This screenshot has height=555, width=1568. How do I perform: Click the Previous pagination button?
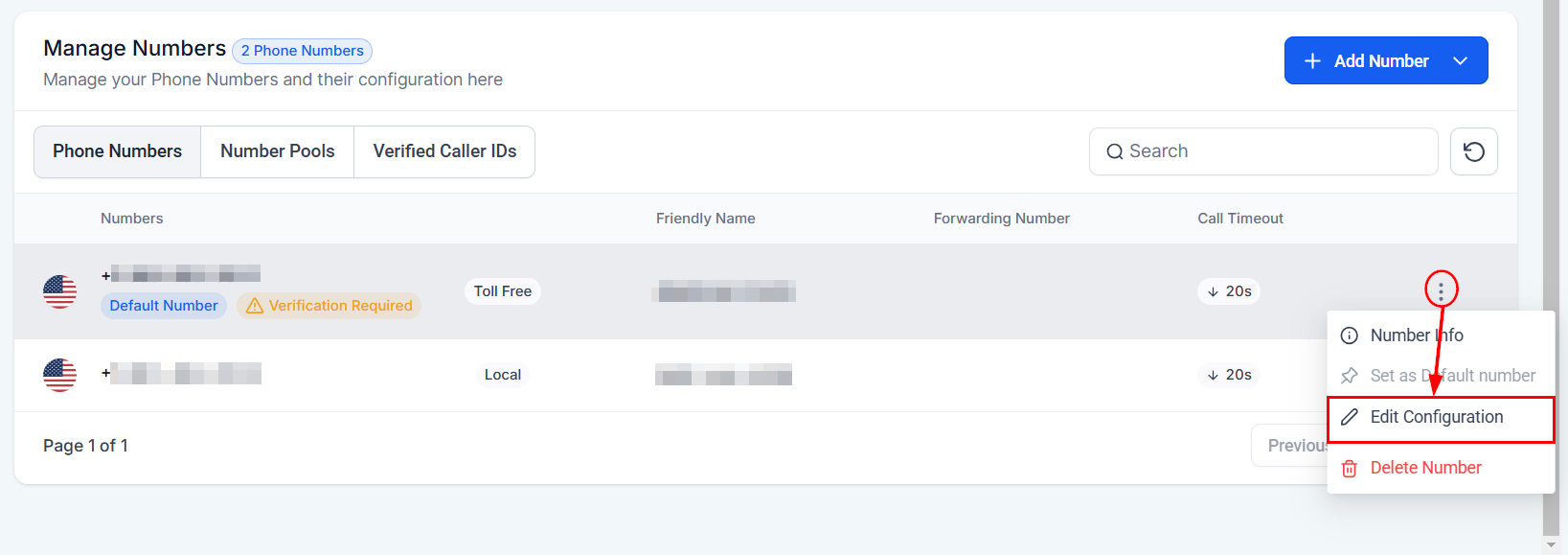pyautogui.click(x=1289, y=446)
